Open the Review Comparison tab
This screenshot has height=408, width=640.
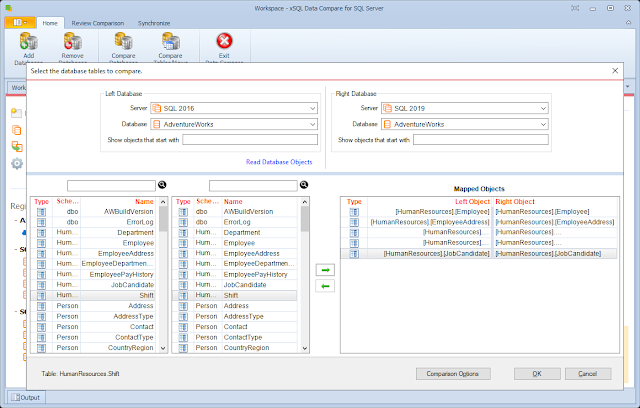tap(98, 23)
